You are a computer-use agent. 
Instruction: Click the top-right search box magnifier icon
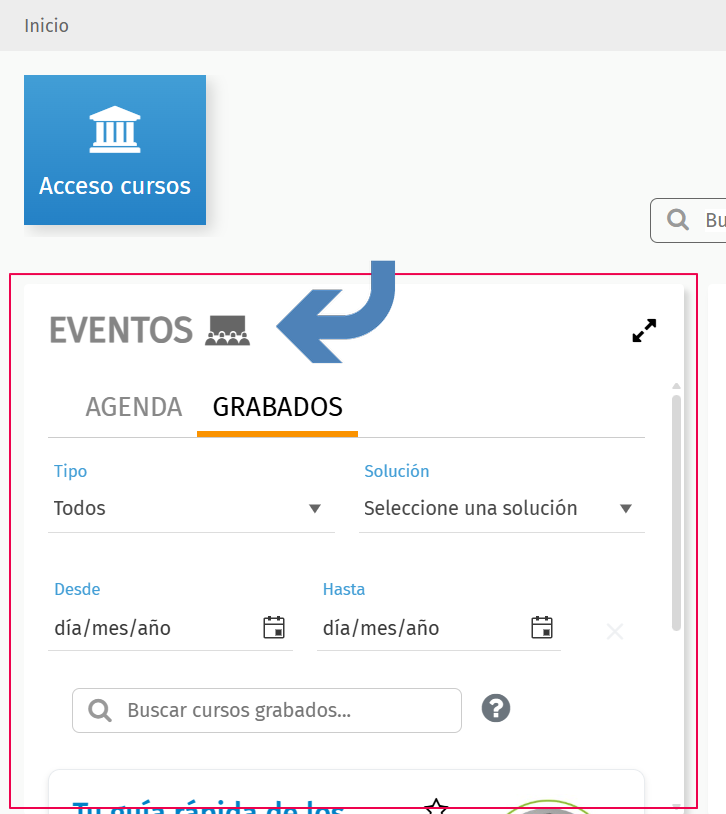(x=678, y=220)
